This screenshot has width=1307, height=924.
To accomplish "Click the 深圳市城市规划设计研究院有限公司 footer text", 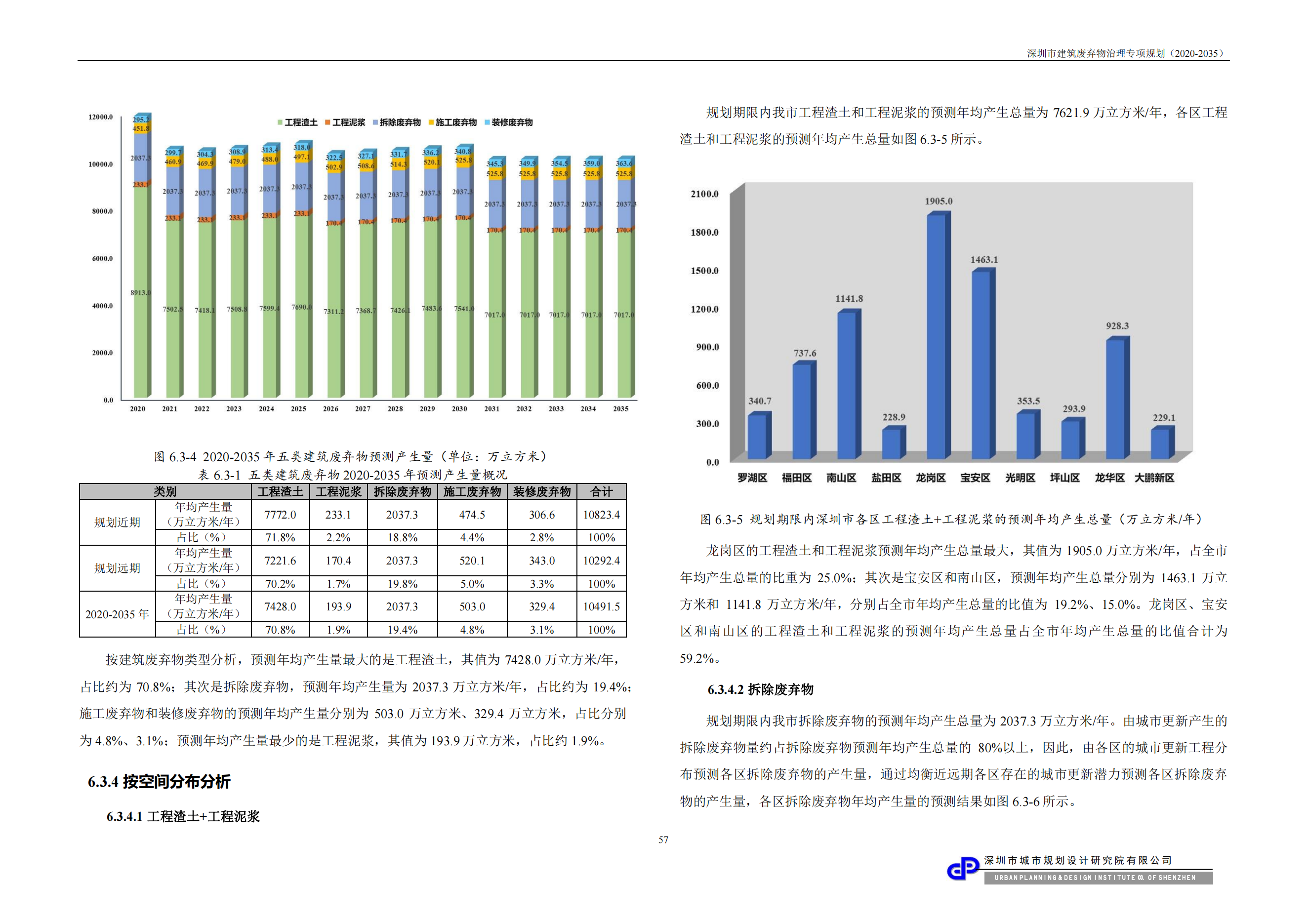I will (x=1078, y=861).
